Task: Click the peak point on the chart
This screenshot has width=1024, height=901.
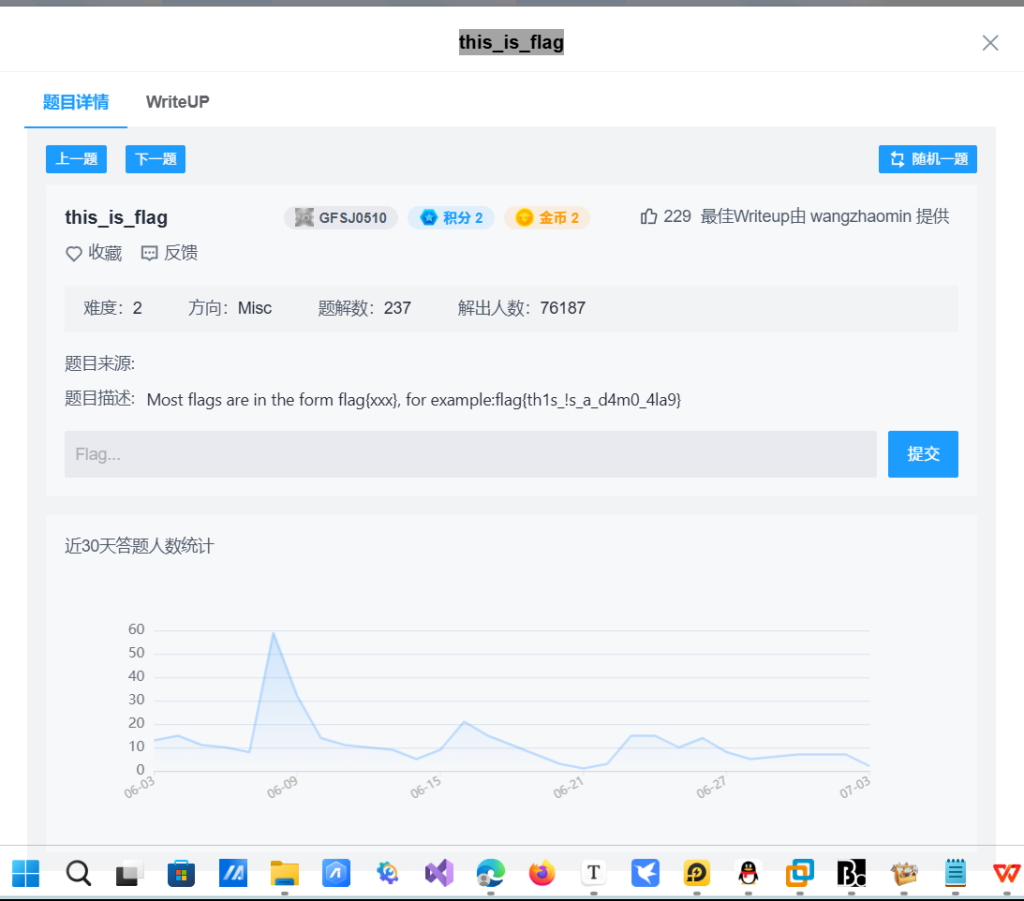Action: click(273, 632)
